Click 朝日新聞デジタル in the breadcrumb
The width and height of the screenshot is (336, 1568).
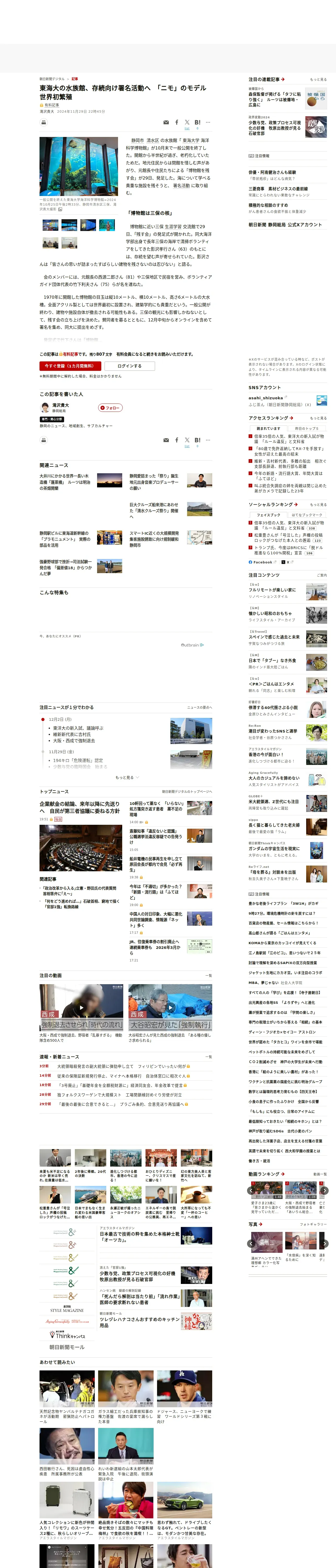tap(52, 79)
